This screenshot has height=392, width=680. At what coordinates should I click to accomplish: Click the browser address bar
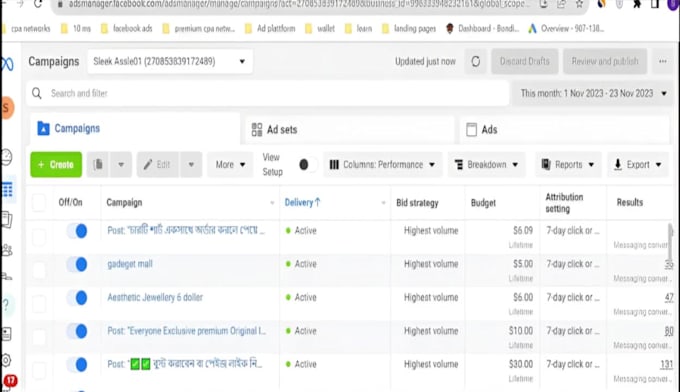point(299,4)
